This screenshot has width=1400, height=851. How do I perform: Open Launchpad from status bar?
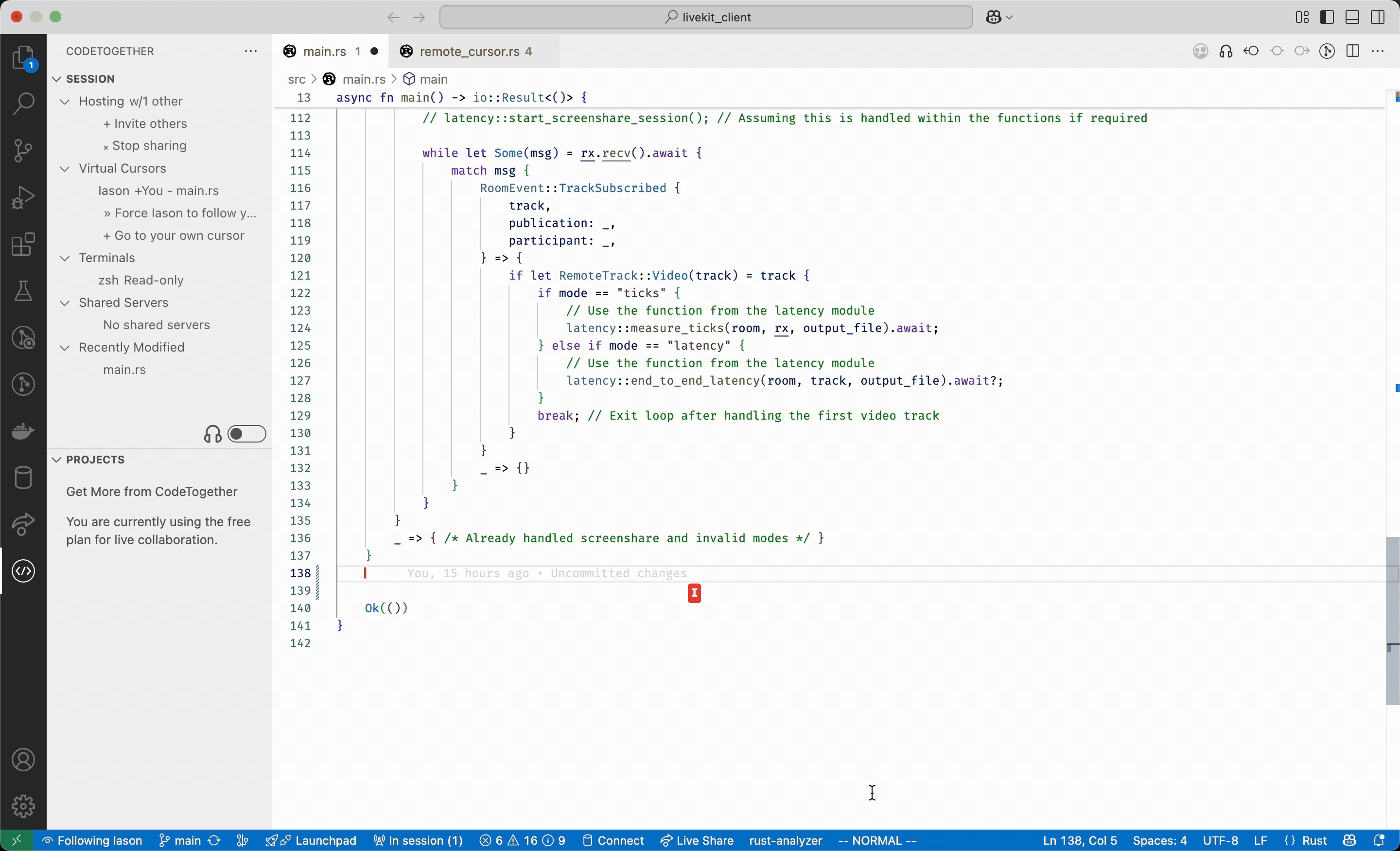(x=311, y=840)
